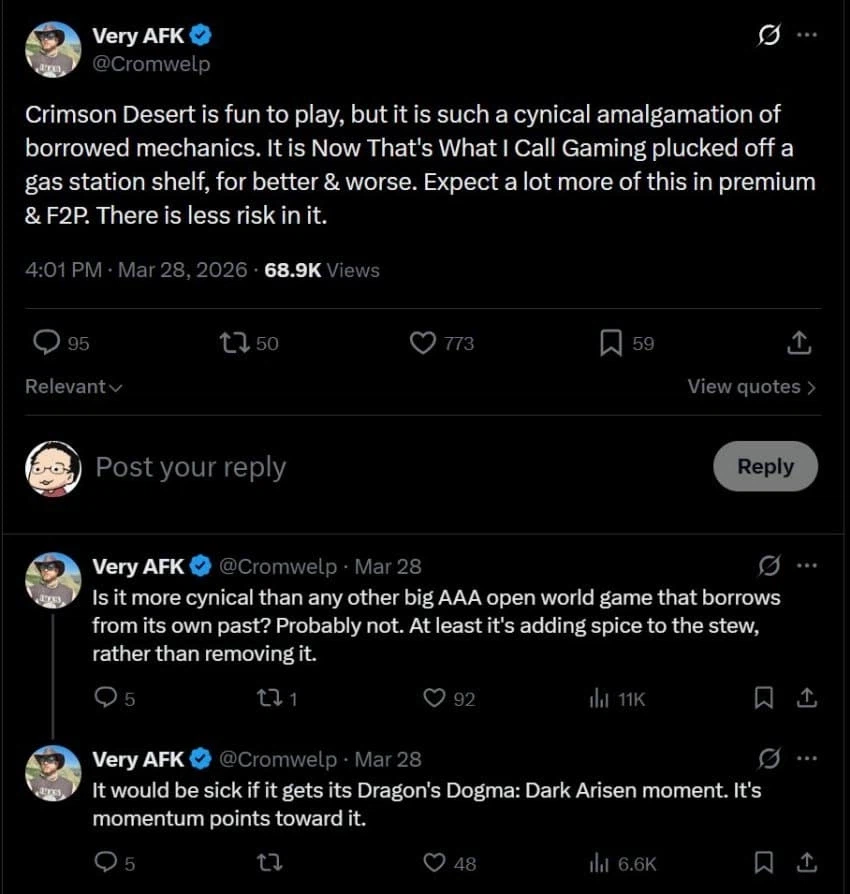Like the main Crimson Desert post
The height and width of the screenshot is (894, 850).
pos(424,343)
